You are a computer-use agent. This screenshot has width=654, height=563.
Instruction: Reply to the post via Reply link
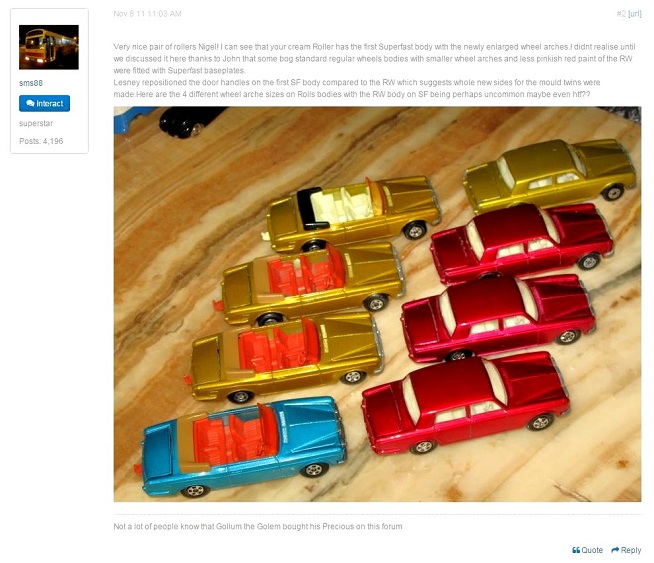pos(626,550)
